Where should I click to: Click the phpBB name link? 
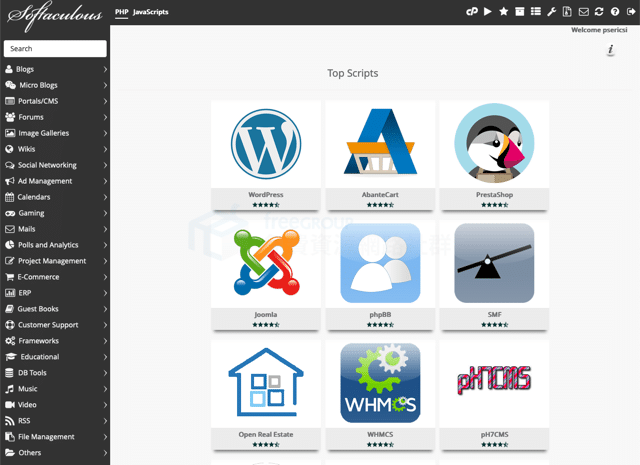(x=380, y=315)
